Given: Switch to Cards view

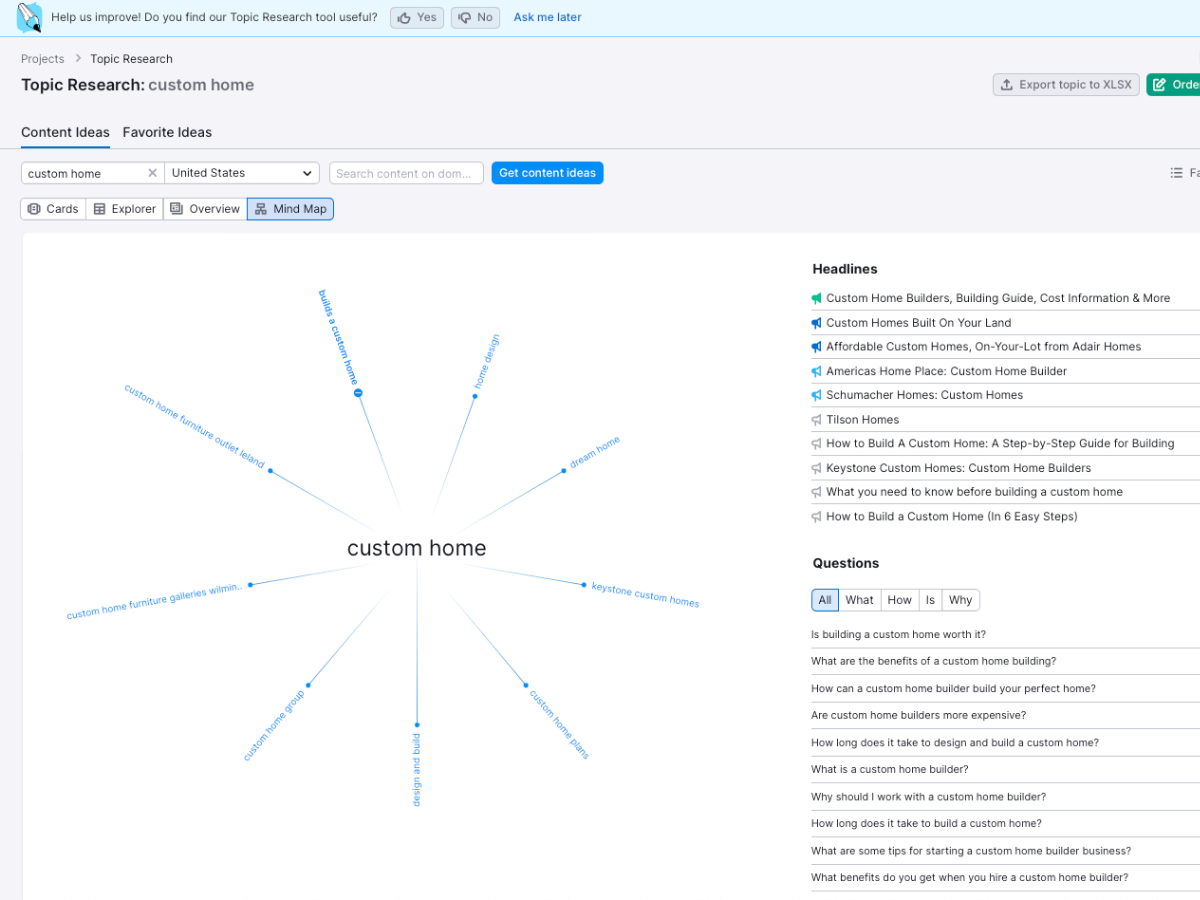Looking at the screenshot, I should 53,209.
